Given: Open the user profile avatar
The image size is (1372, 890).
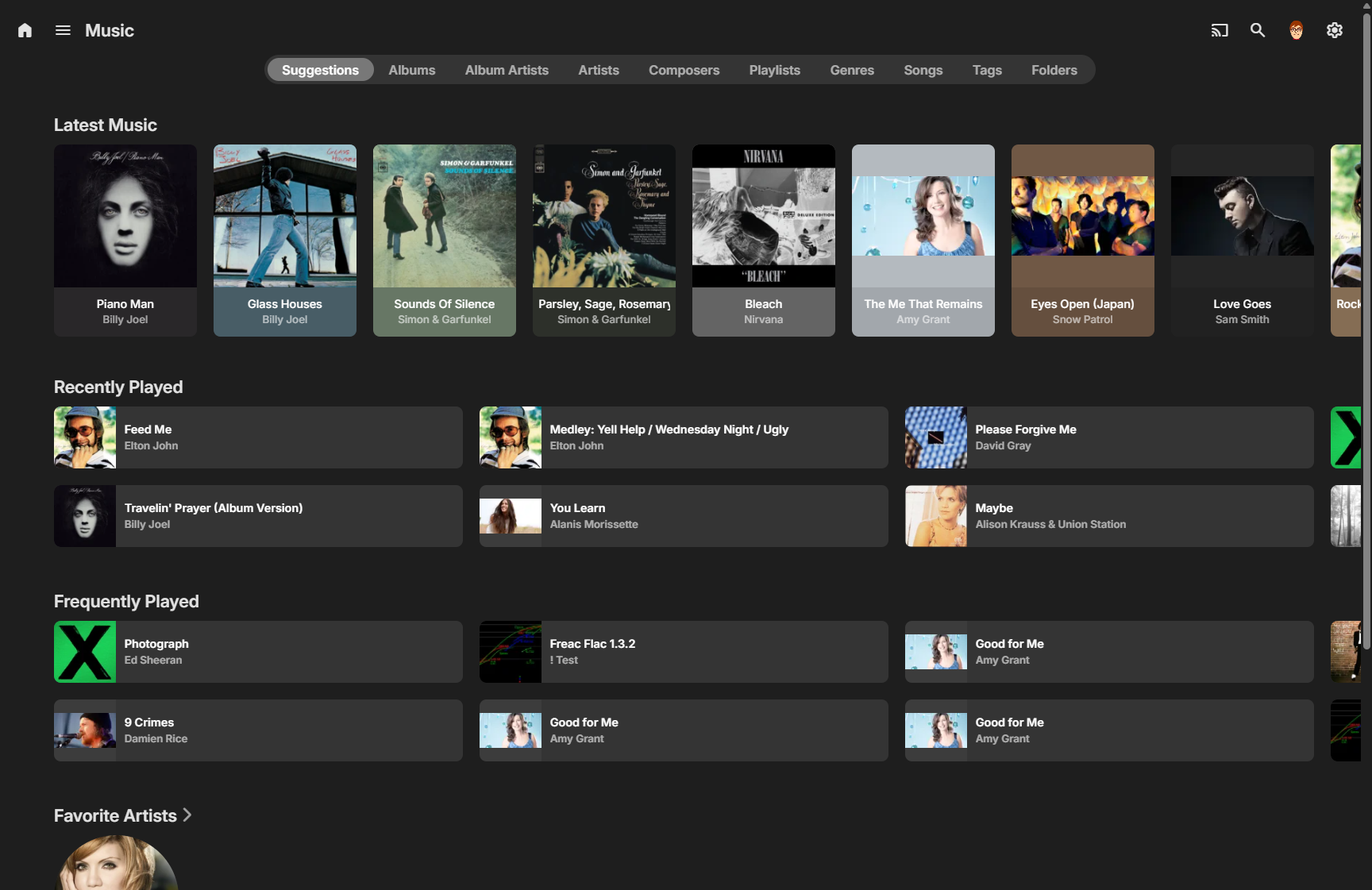Looking at the screenshot, I should pyautogui.click(x=1296, y=30).
